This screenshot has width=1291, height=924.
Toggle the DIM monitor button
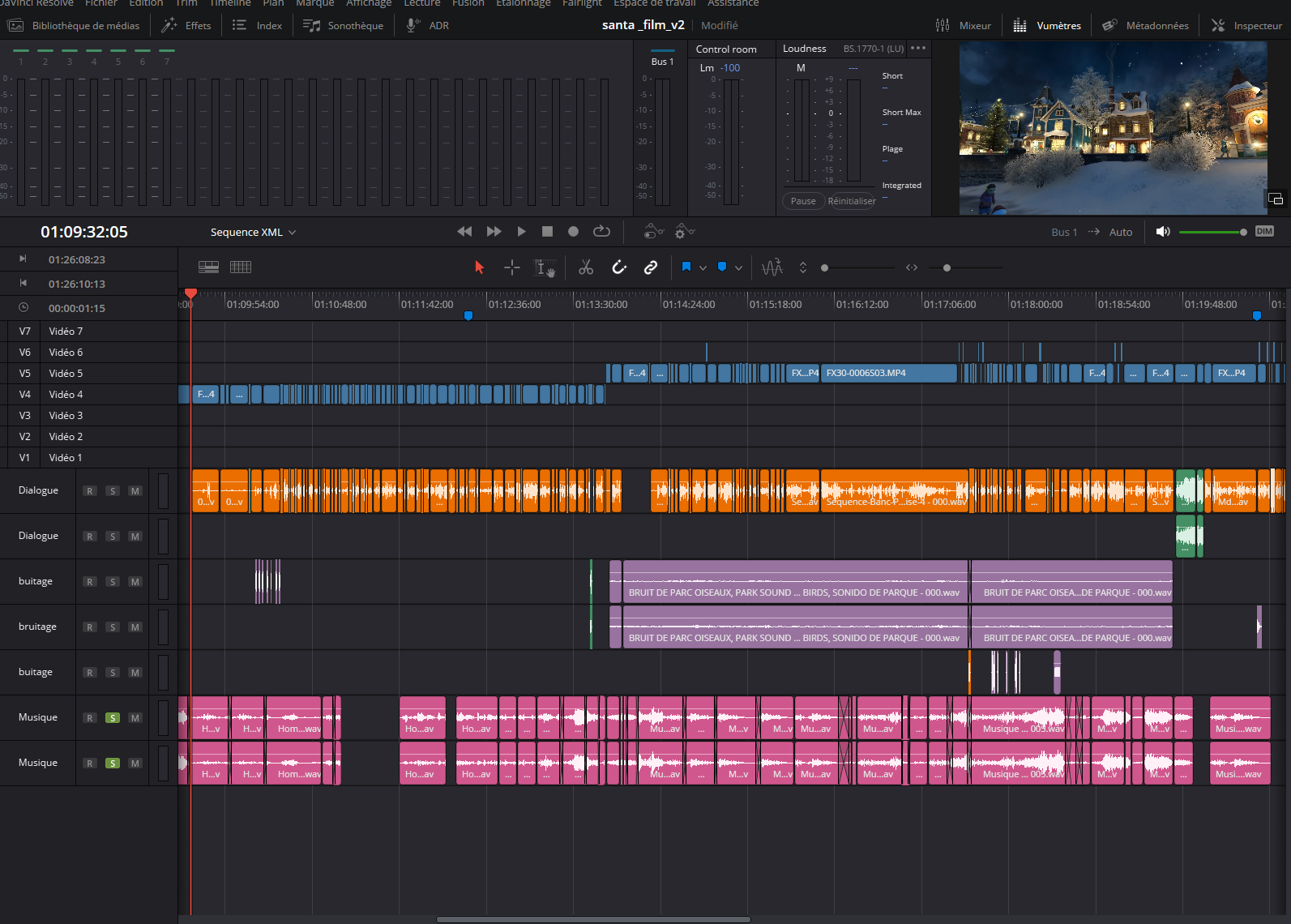tap(1264, 232)
